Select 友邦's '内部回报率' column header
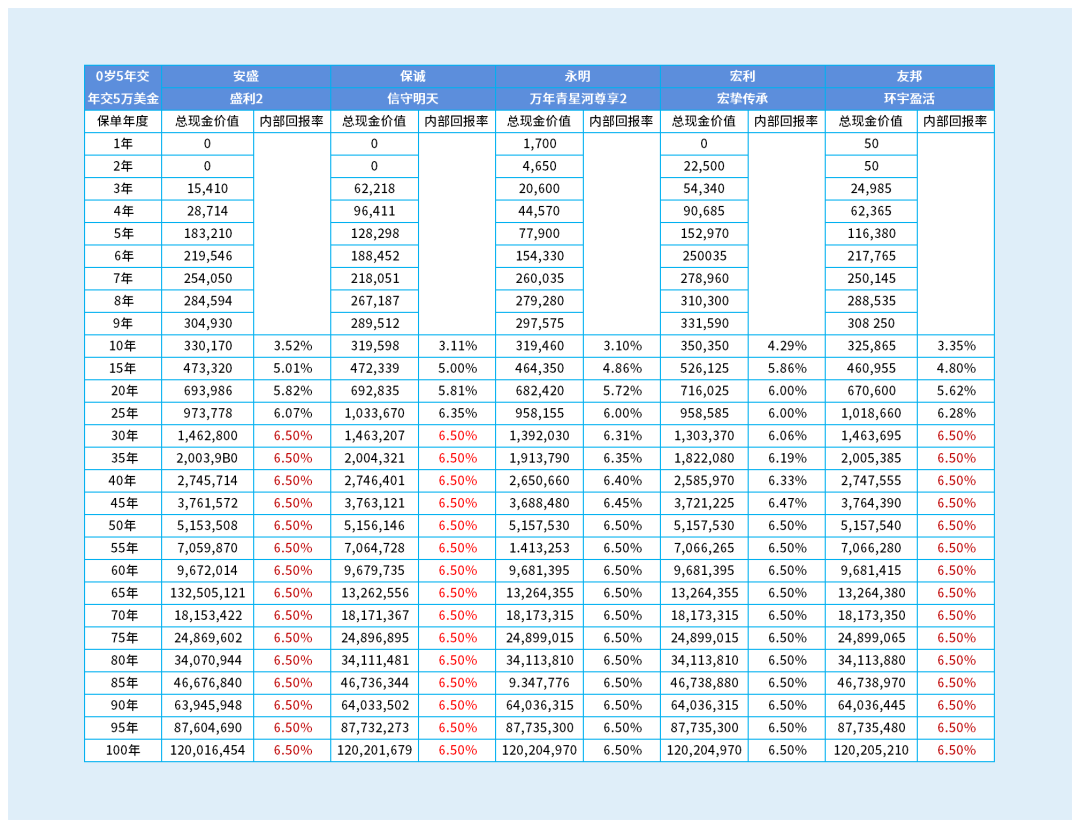The width and height of the screenshot is (1080, 828). pyautogui.click(x=956, y=121)
